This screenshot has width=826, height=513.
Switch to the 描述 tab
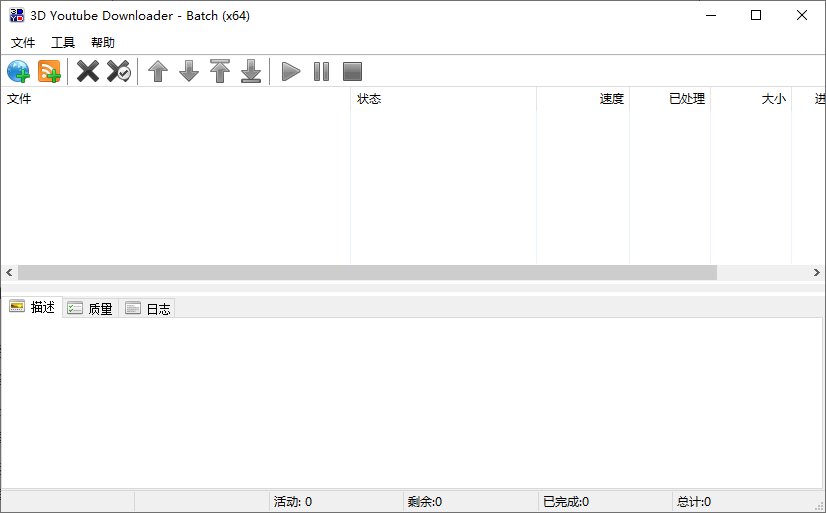point(32,307)
